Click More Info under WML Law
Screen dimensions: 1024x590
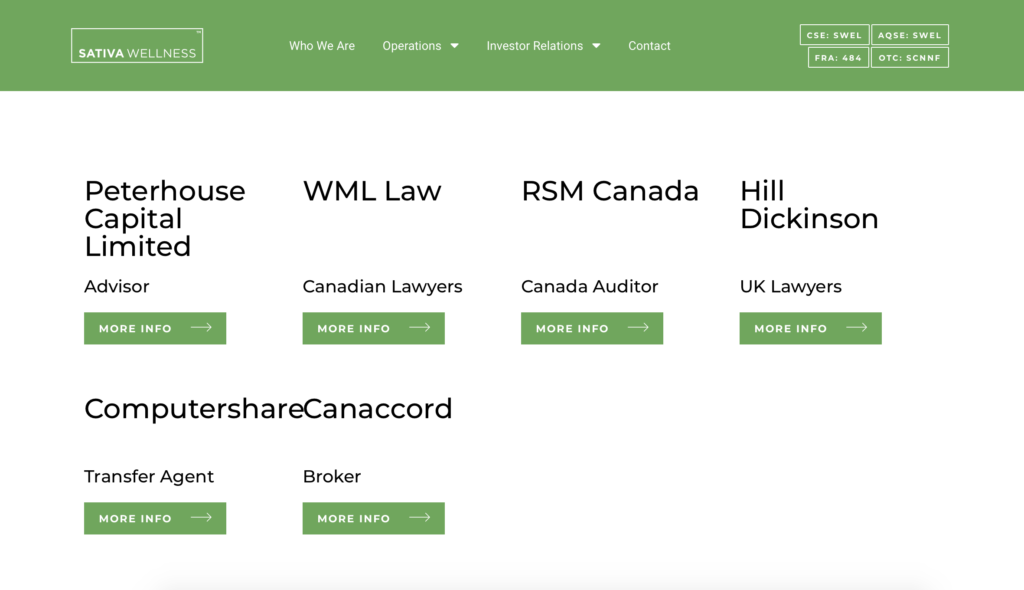click(x=374, y=328)
